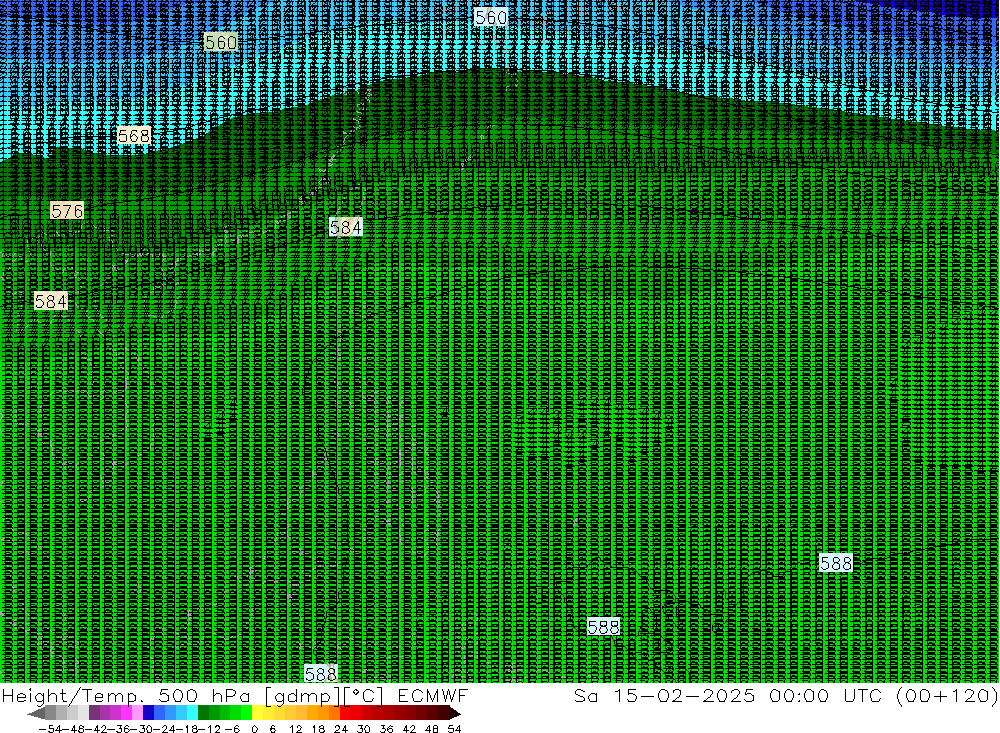The image size is (1000, 733).
Task: Pick the bright yellow legend swatch at 0
Action: (x=258, y=713)
